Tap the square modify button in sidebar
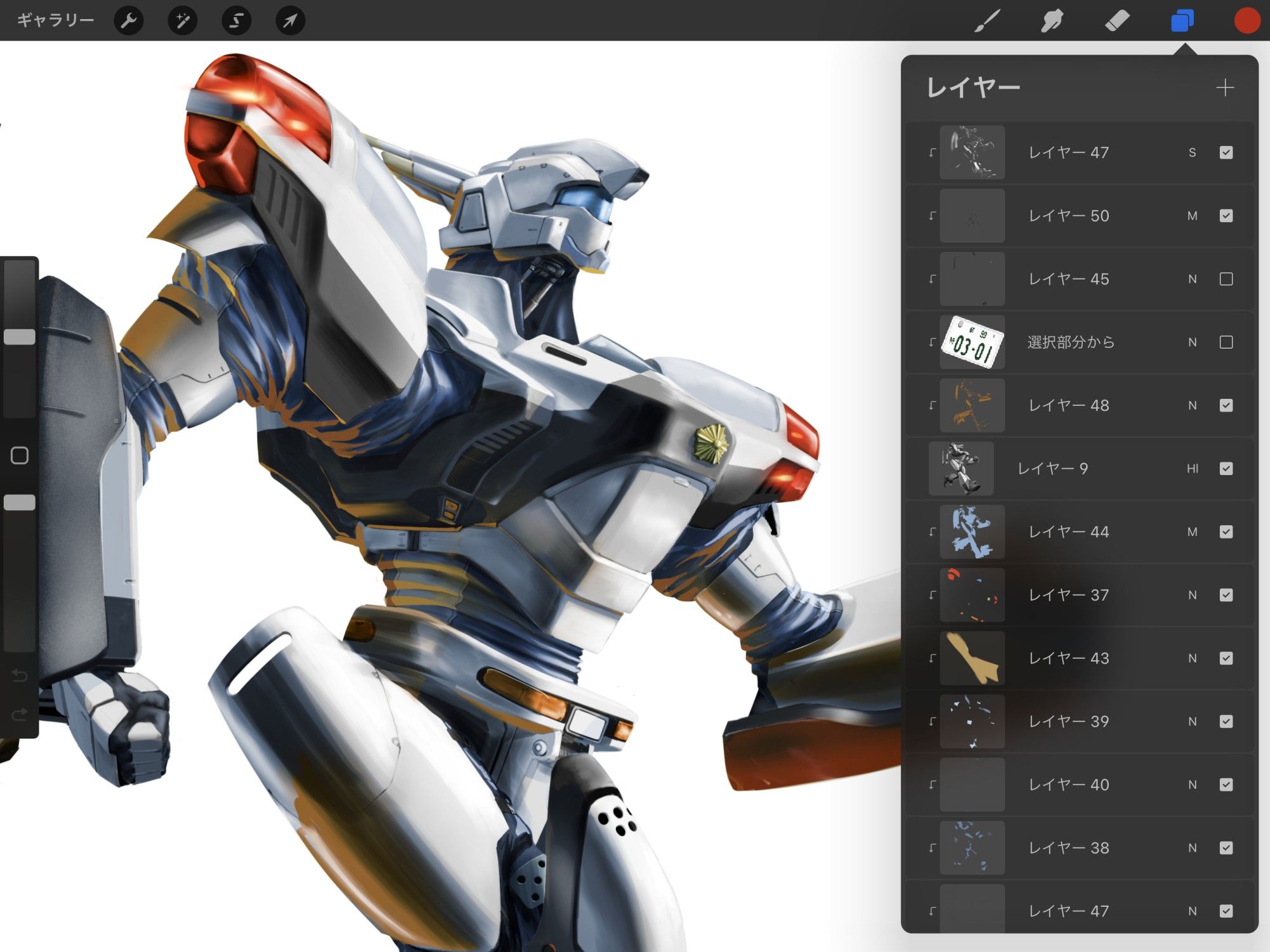1270x952 pixels. (x=20, y=455)
